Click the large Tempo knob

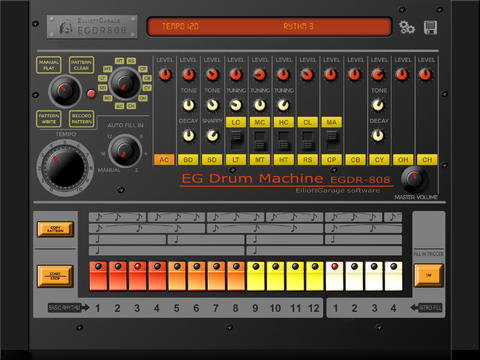pyautogui.click(x=65, y=168)
